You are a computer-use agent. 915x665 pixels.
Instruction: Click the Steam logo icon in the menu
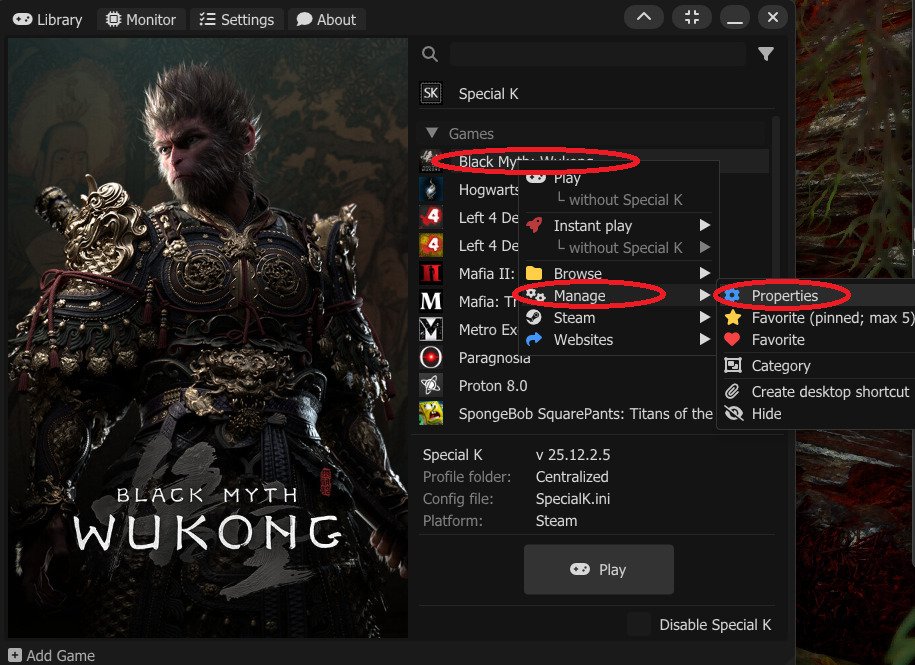pyautogui.click(x=534, y=317)
